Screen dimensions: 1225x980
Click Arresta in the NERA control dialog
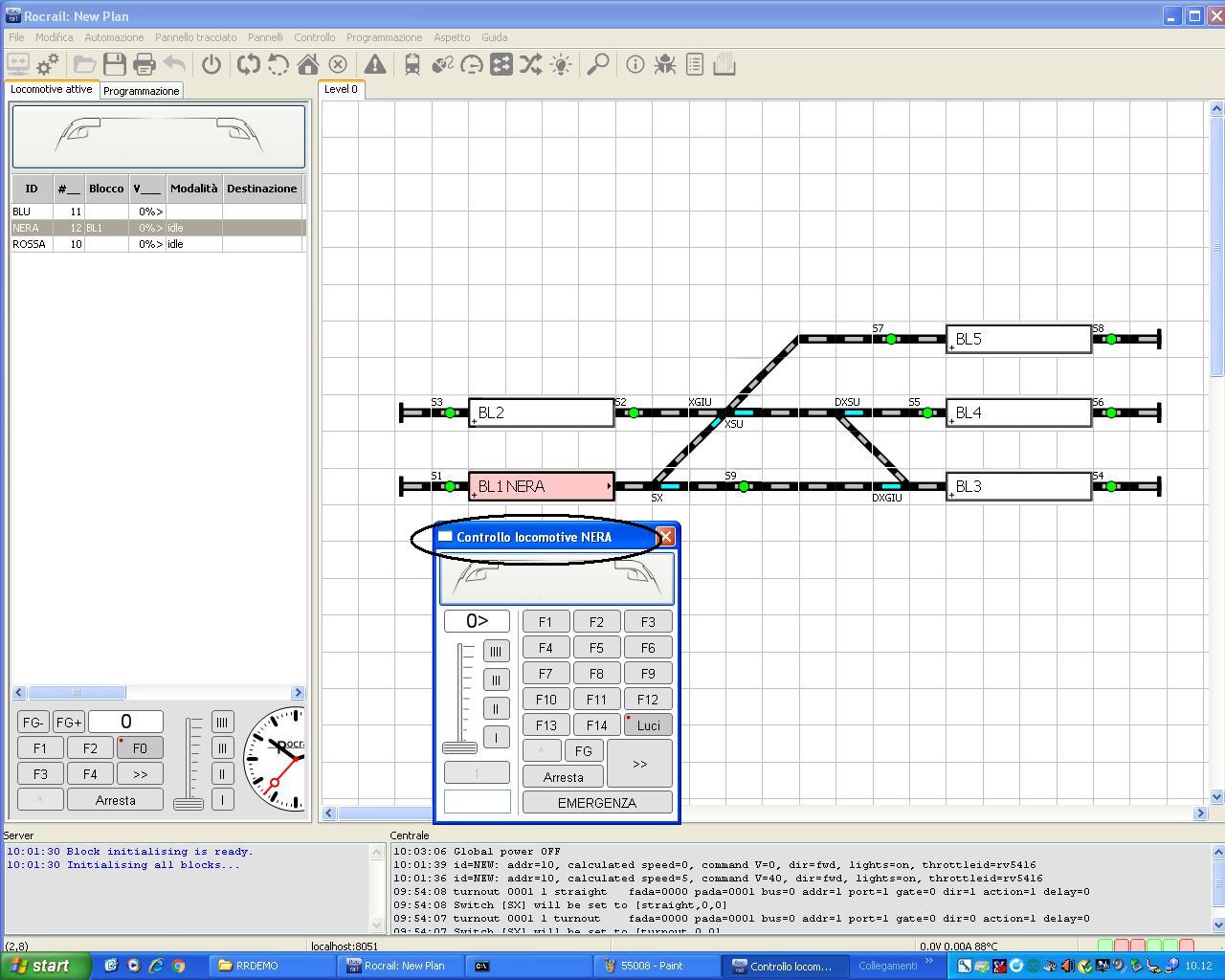tap(563, 777)
